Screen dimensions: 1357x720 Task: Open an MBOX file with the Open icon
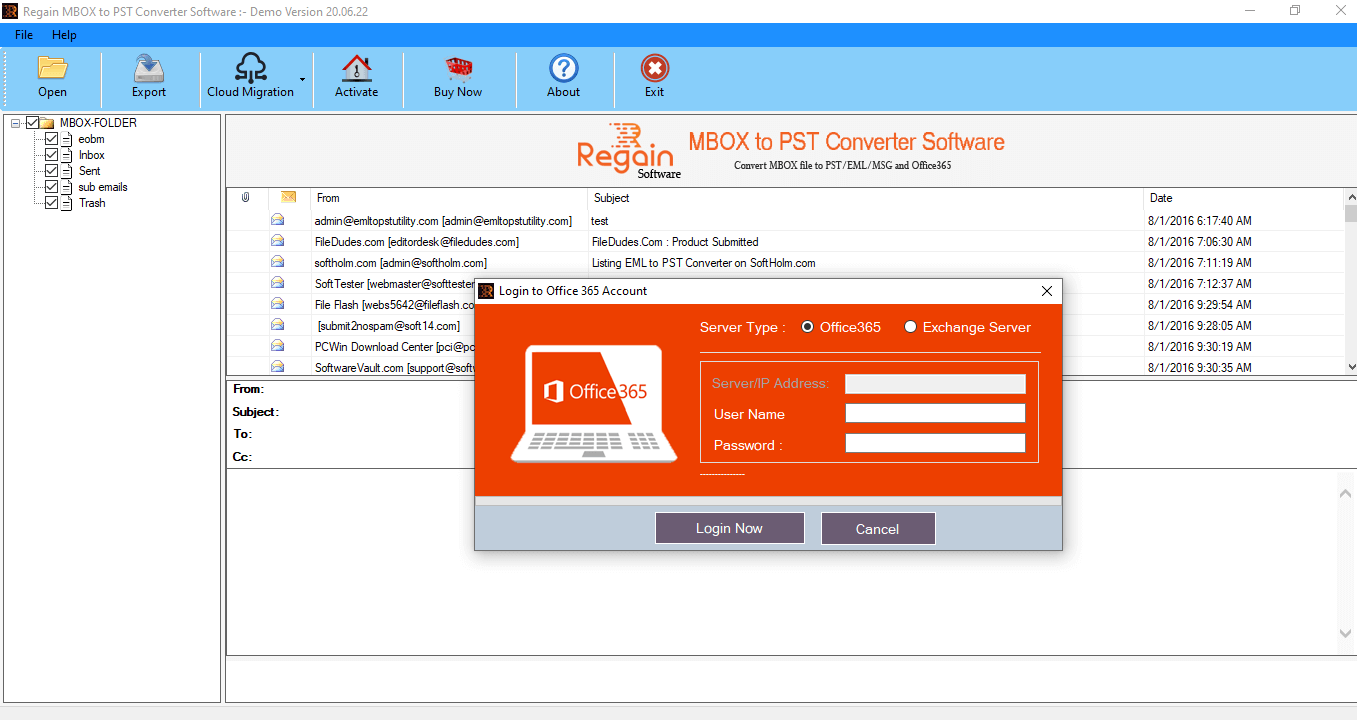pyautogui.click(x=52, y=68)
